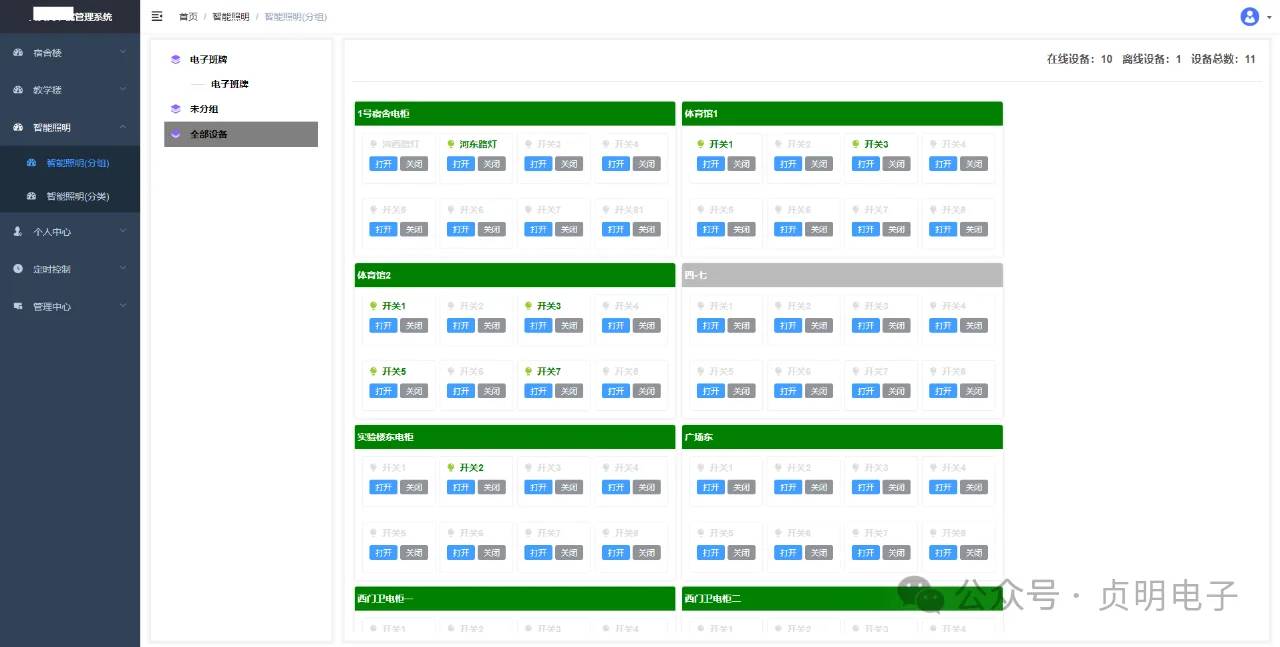The width and height of the screenshot is (1280, 647).
Task: Select 全部设备 in the group tree
Action: click(241, 134)
